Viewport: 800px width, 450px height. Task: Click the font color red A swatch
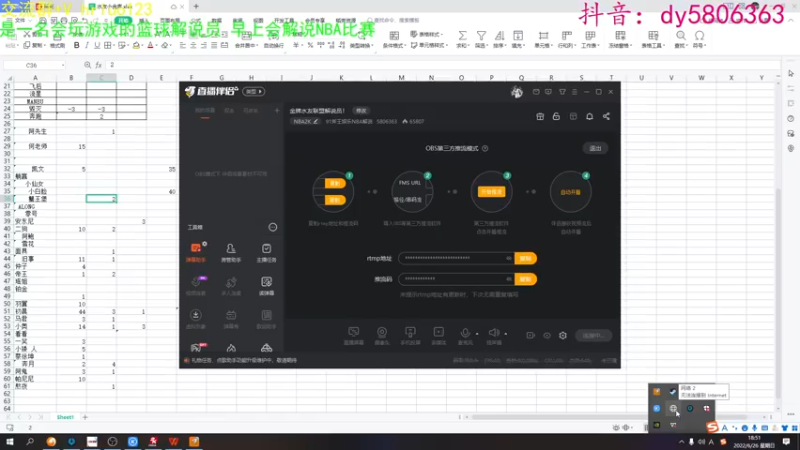tap(151, 46)
